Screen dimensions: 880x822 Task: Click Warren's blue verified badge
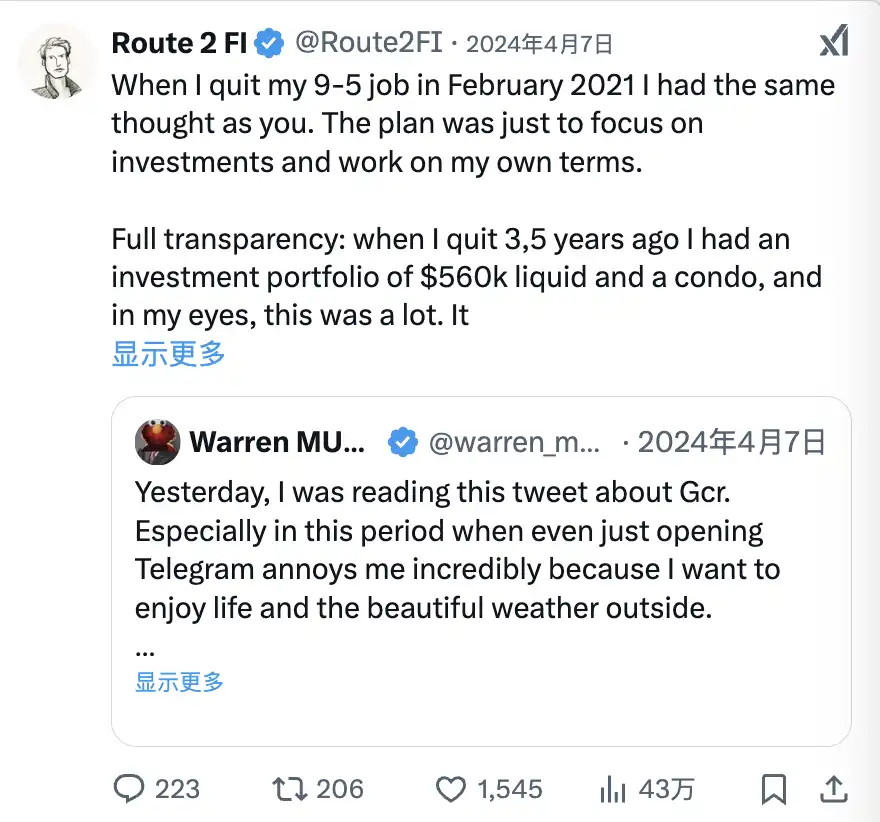[402, 442]
